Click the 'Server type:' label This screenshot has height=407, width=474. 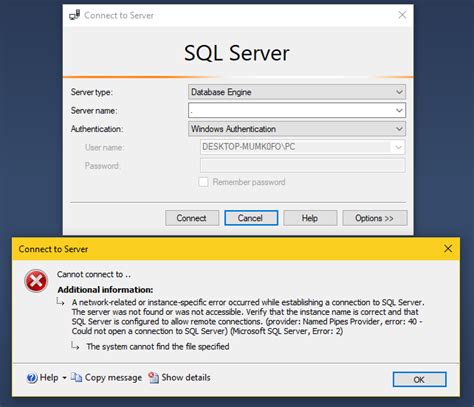click(x=92, y=92)
